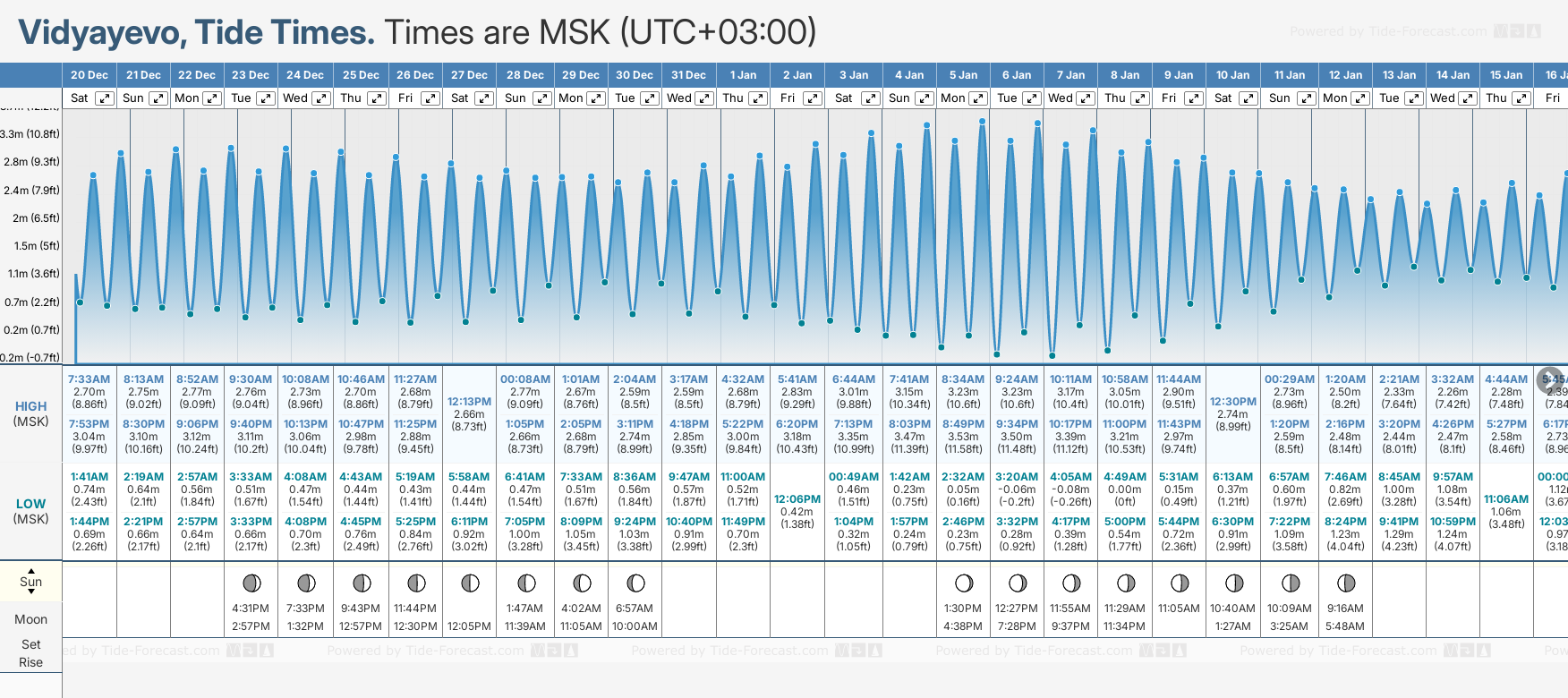This screenshot has height=698, width=1568.
Task: Click the peak tide point on 6 Jan
Action: click(1037, 123)
